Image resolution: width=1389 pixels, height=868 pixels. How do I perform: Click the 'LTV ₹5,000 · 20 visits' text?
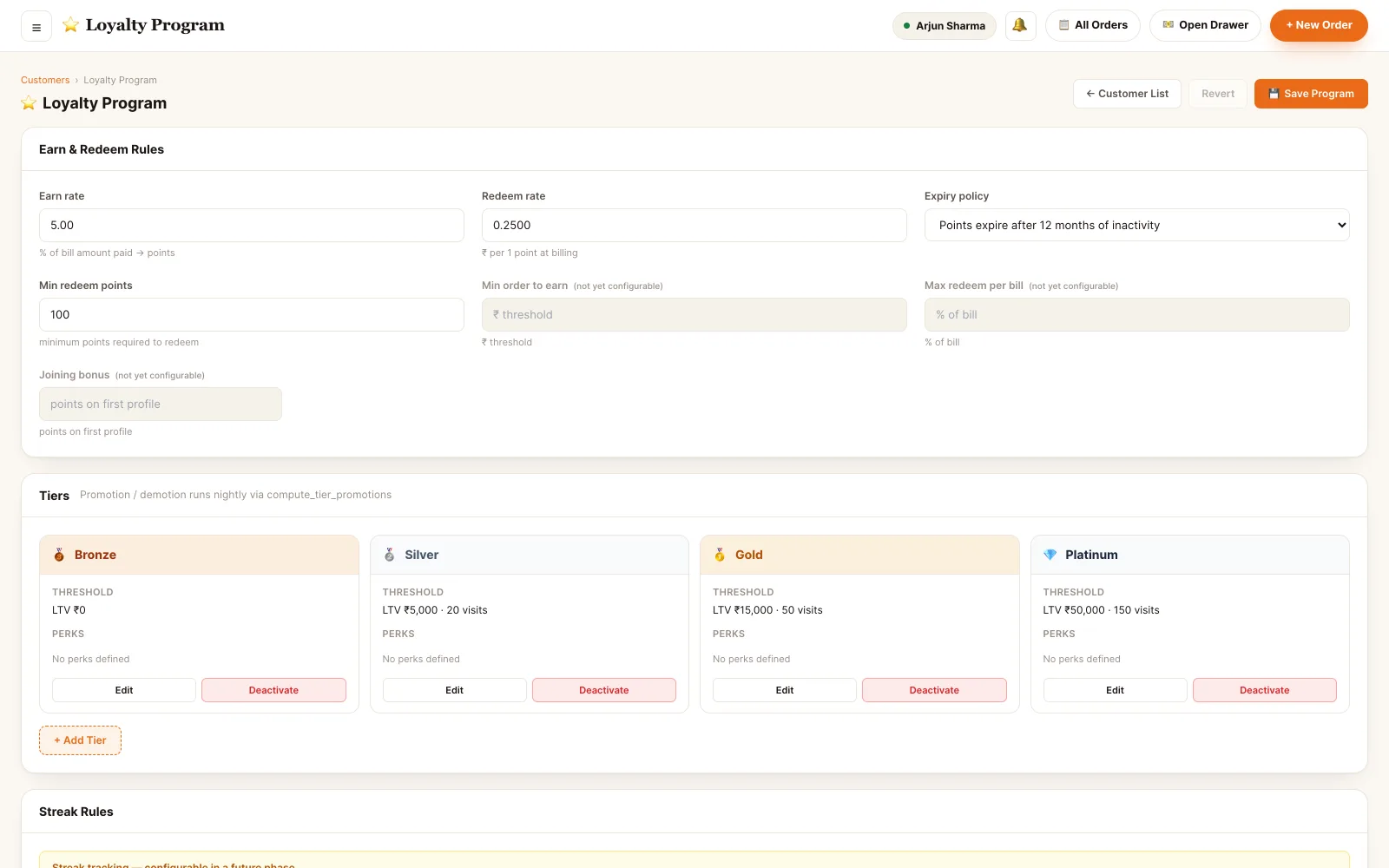click(435, 610)
